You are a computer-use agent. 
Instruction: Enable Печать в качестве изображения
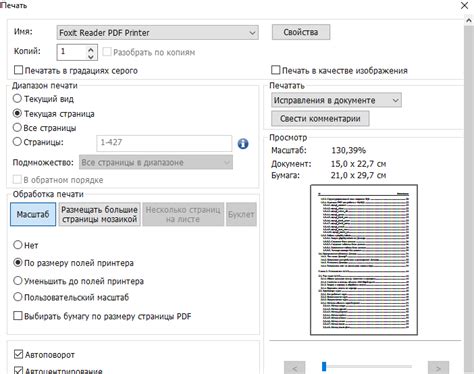[276, 70]
